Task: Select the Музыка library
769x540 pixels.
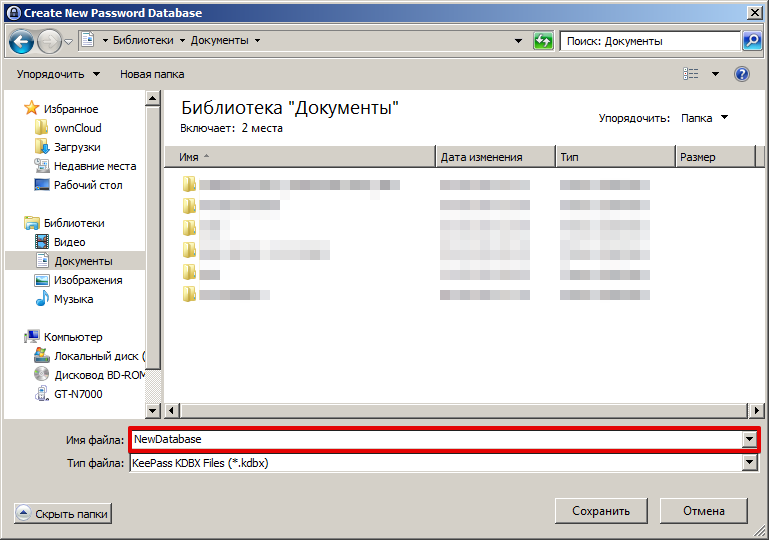Action: [73, 299]
